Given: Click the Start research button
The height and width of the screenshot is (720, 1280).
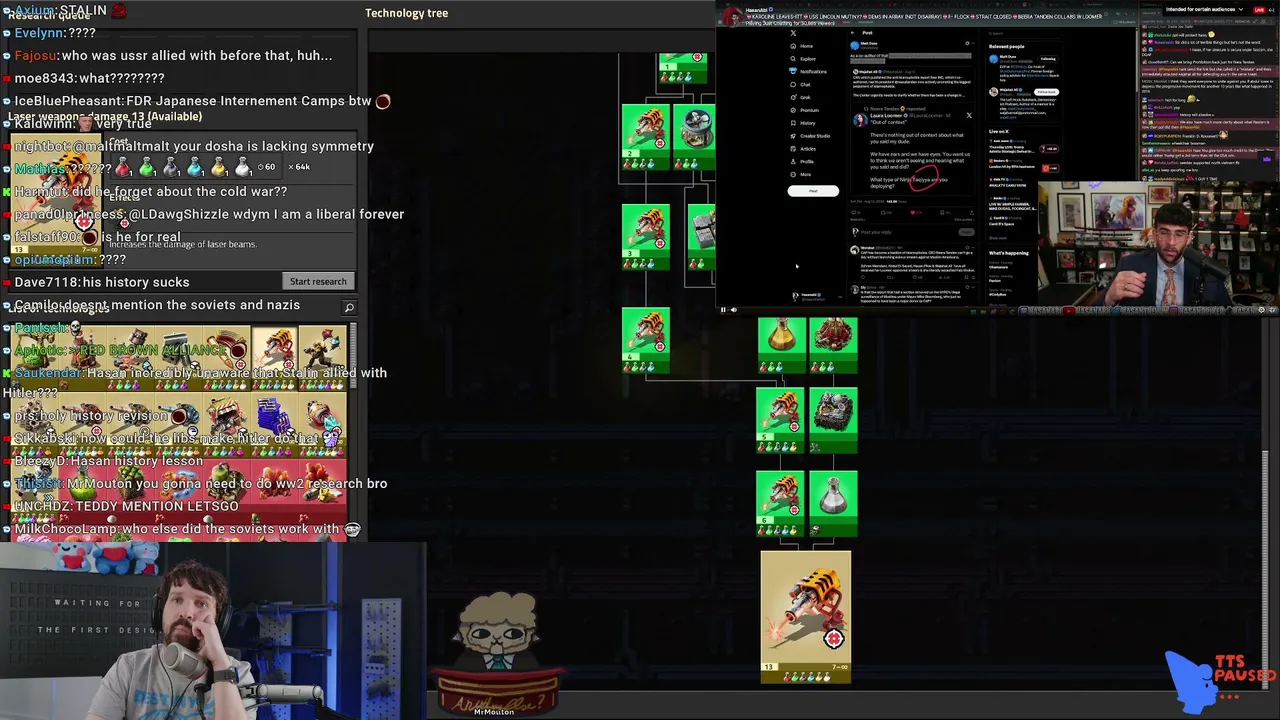Looking at the screenshot, I should click(x=318, y=281).
